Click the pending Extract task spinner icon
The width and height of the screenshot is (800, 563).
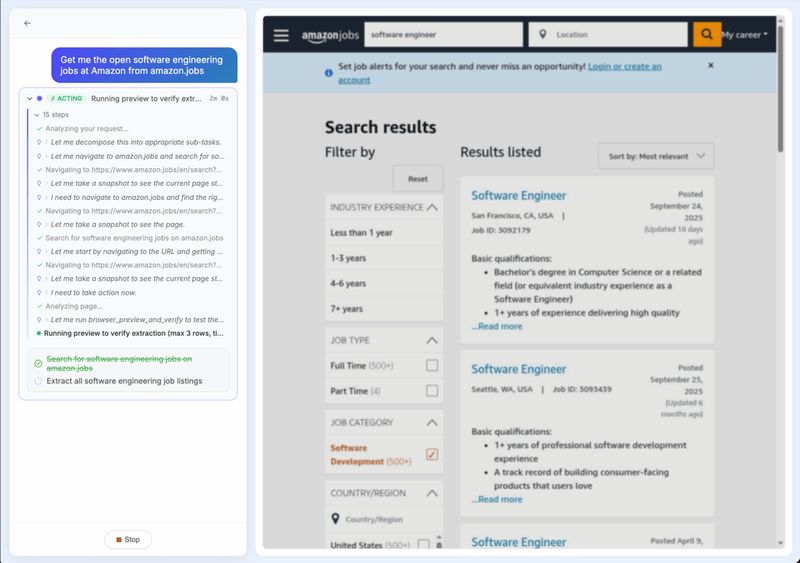pos(38,381)
